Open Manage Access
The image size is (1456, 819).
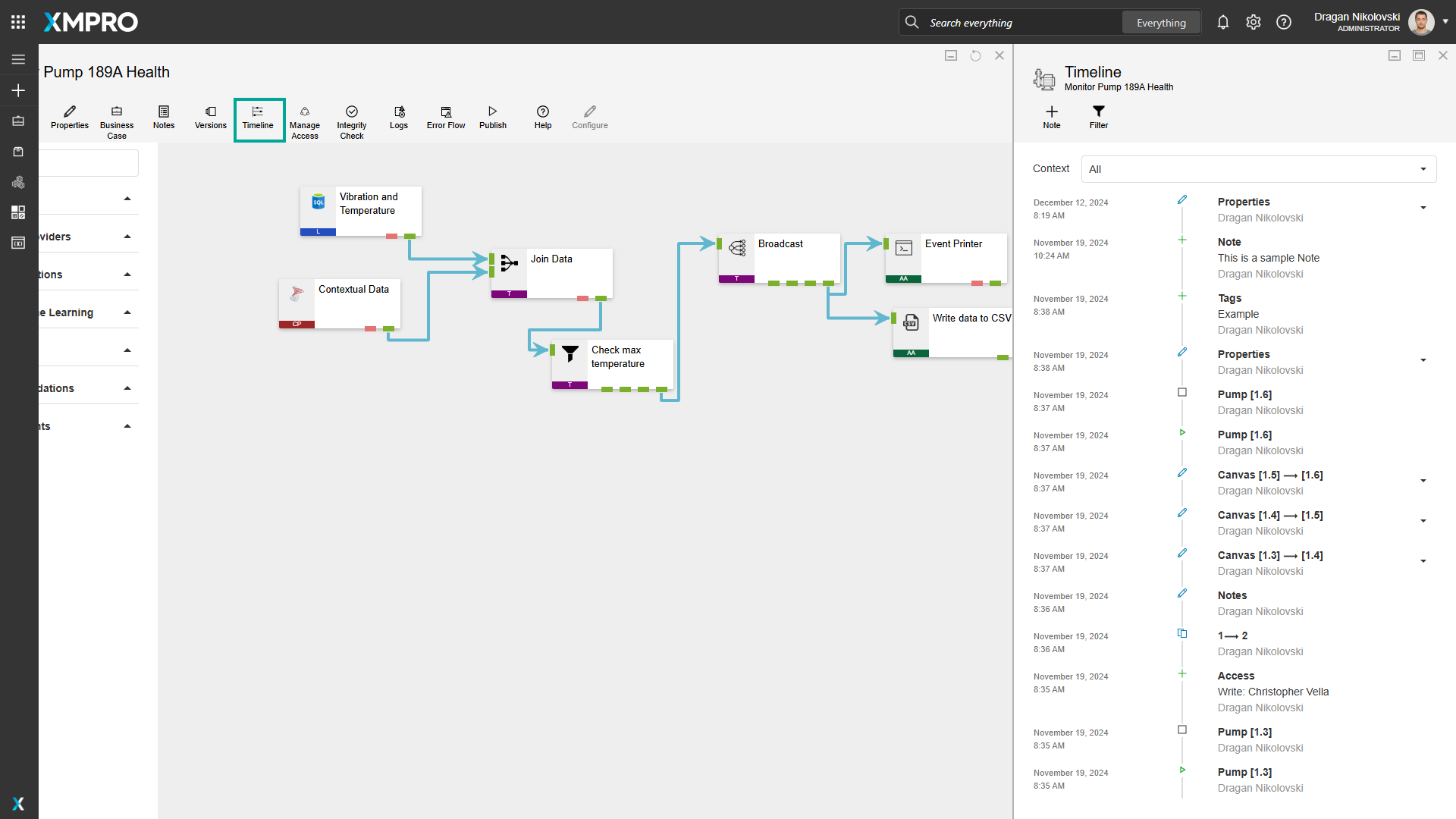[304, 119]
